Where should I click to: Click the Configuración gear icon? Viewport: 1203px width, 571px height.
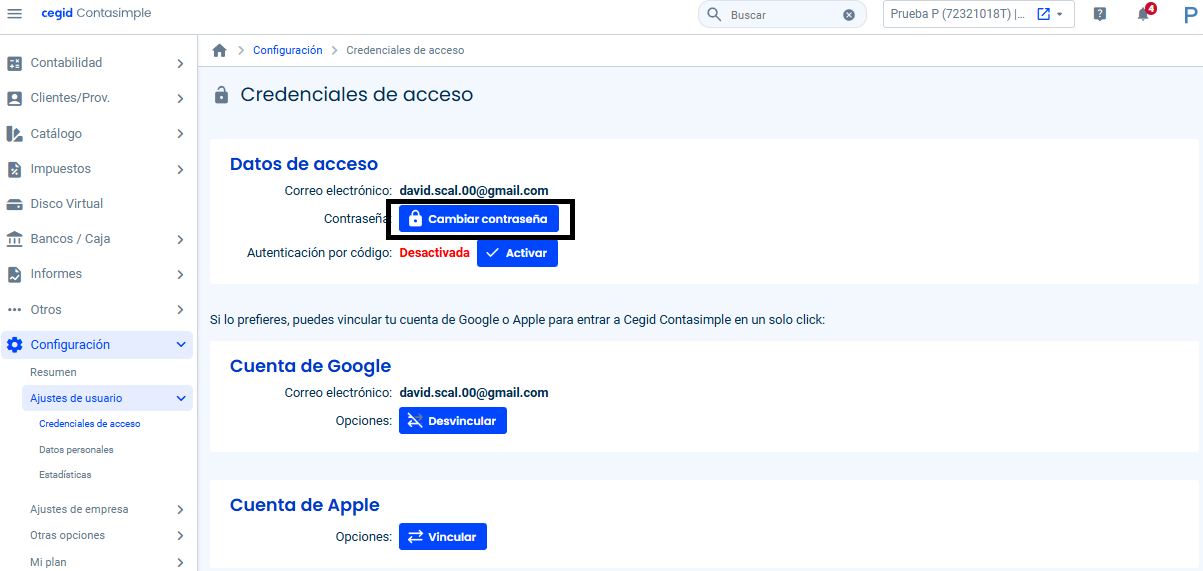[14, 345]
